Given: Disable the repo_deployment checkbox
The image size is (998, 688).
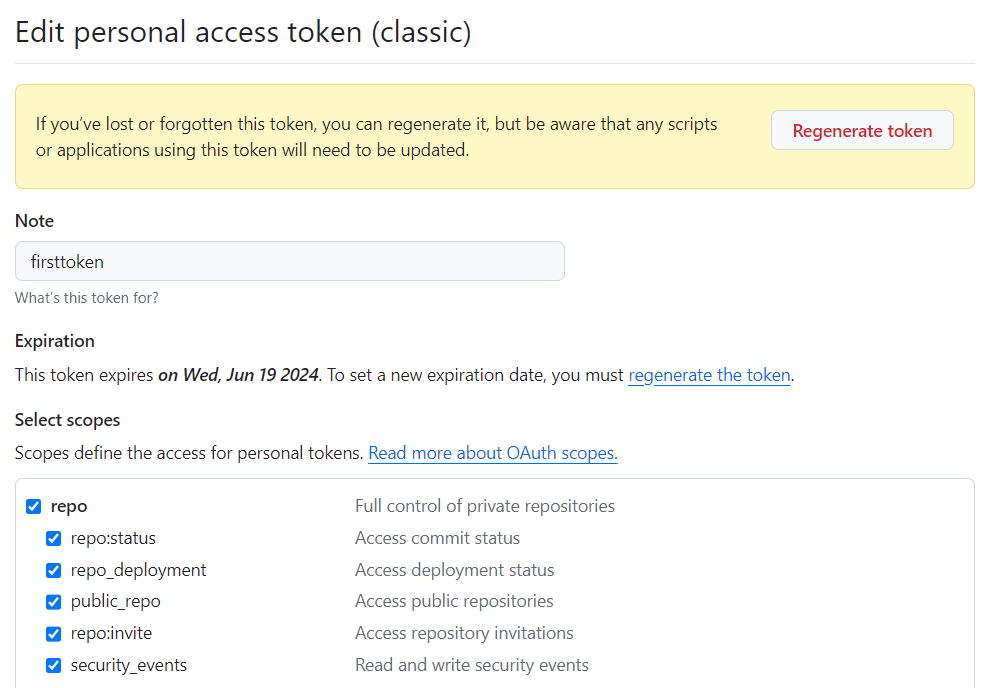Looking at the screenshot, I should pos(54,570).
